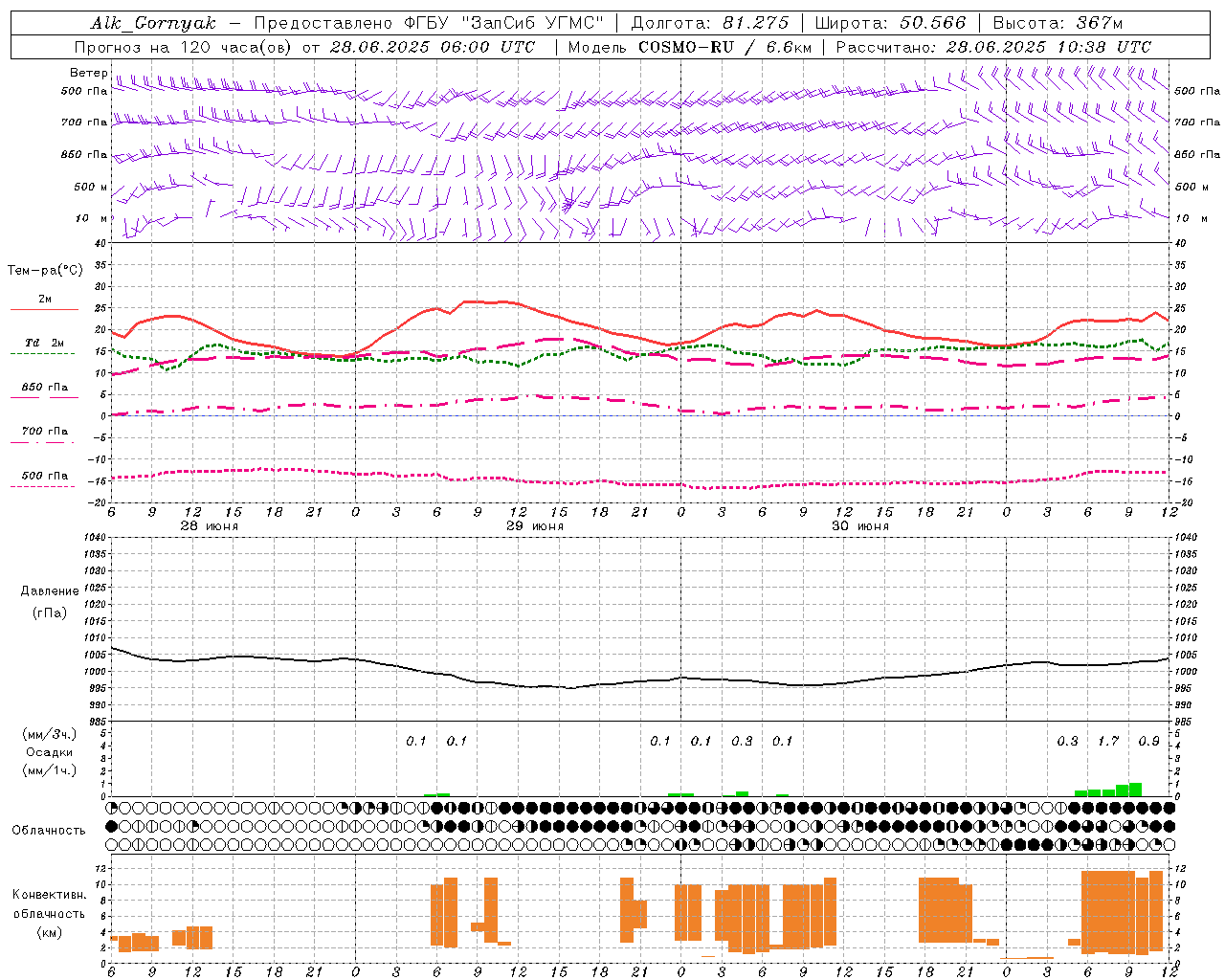This screenshot has width=1225, height=980.
Task: Click the 2м legend label
Action: (45, 300)
